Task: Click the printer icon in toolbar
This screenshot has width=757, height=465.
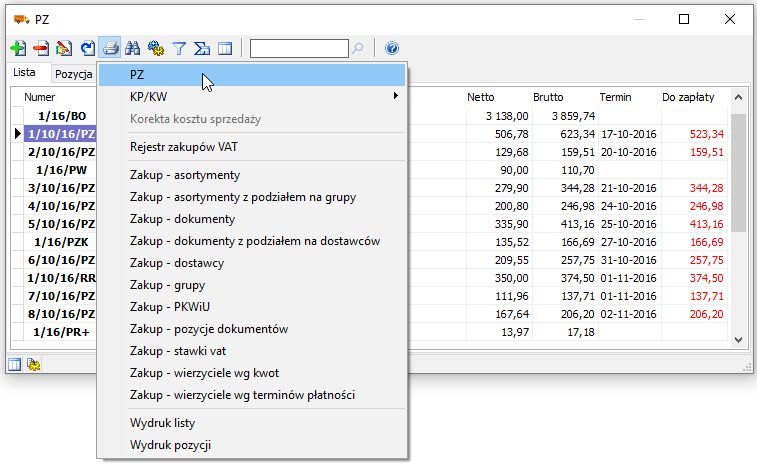Action: [x=110, y=48]
